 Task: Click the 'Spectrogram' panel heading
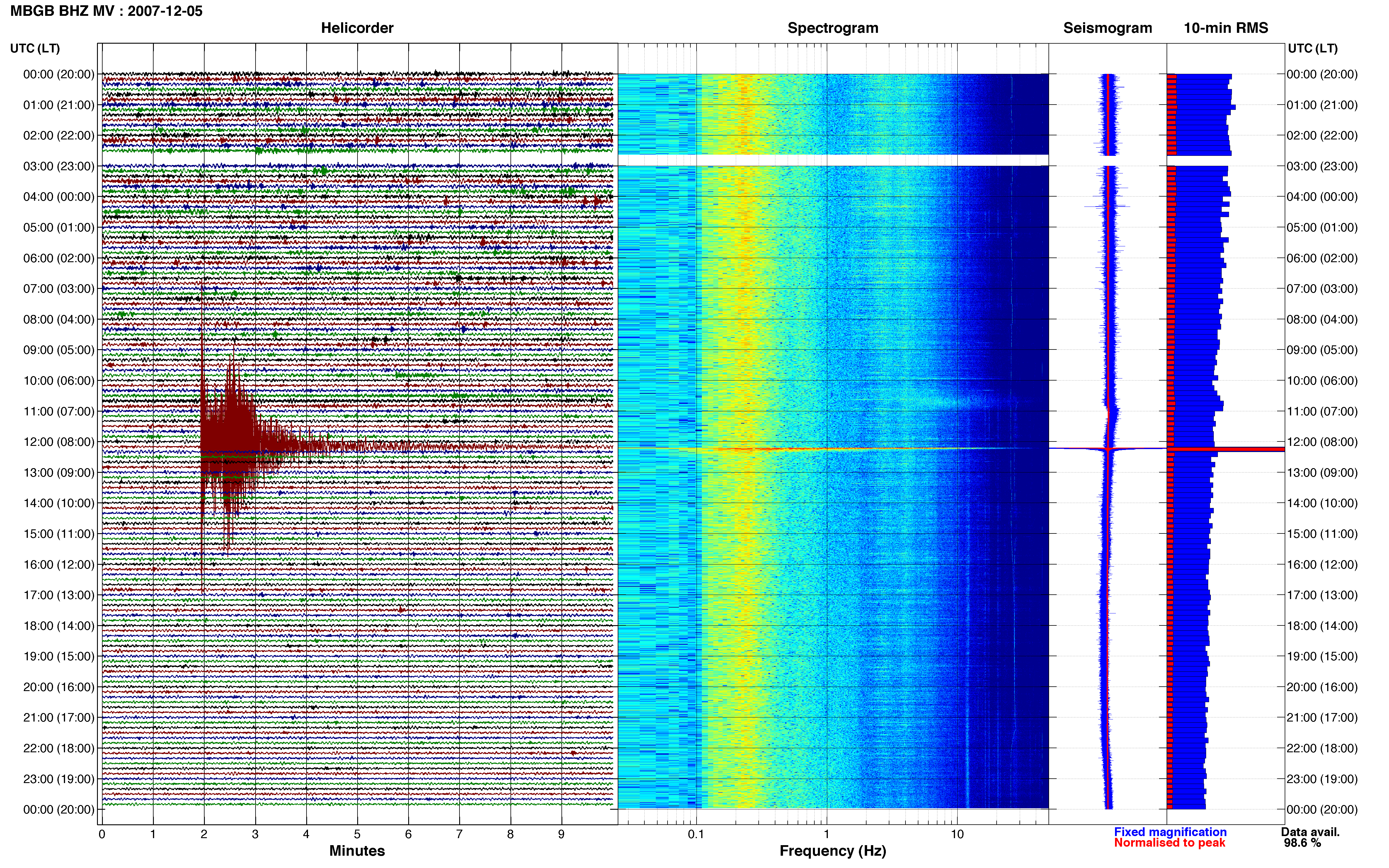[833, 28]
